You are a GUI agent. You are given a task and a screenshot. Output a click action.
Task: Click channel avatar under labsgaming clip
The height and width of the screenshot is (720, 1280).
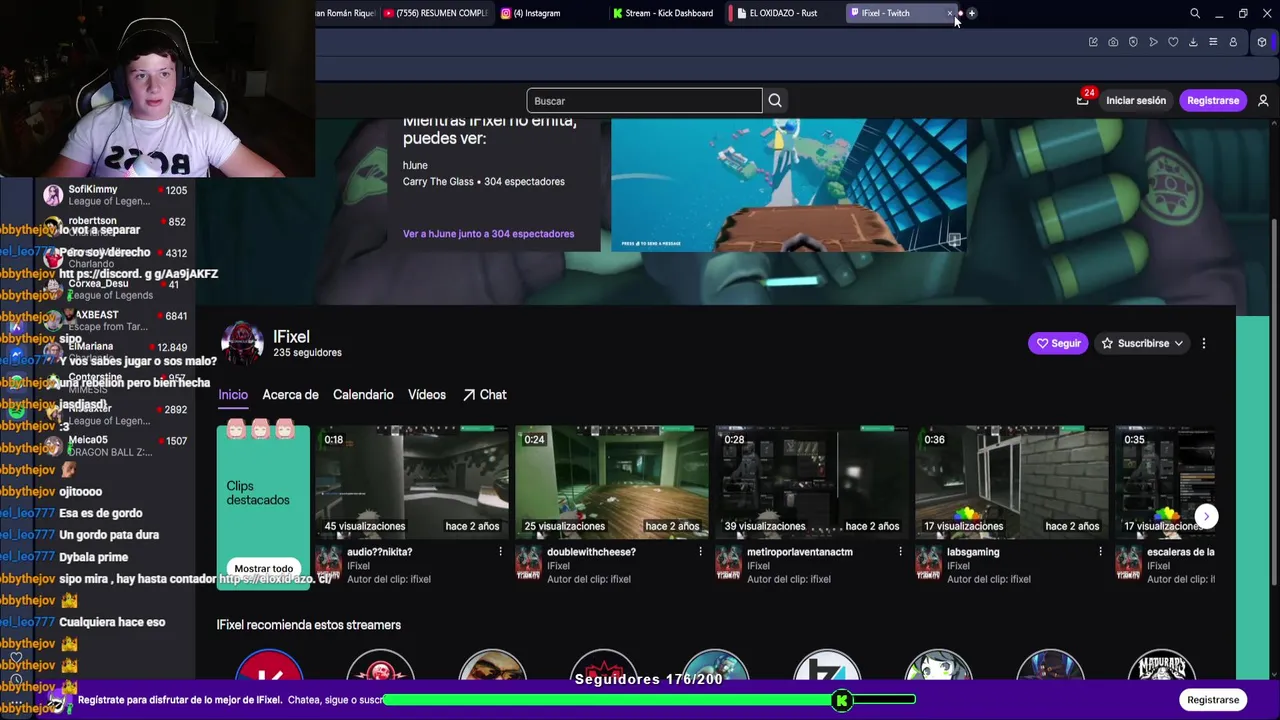click(x=928, y=564)
